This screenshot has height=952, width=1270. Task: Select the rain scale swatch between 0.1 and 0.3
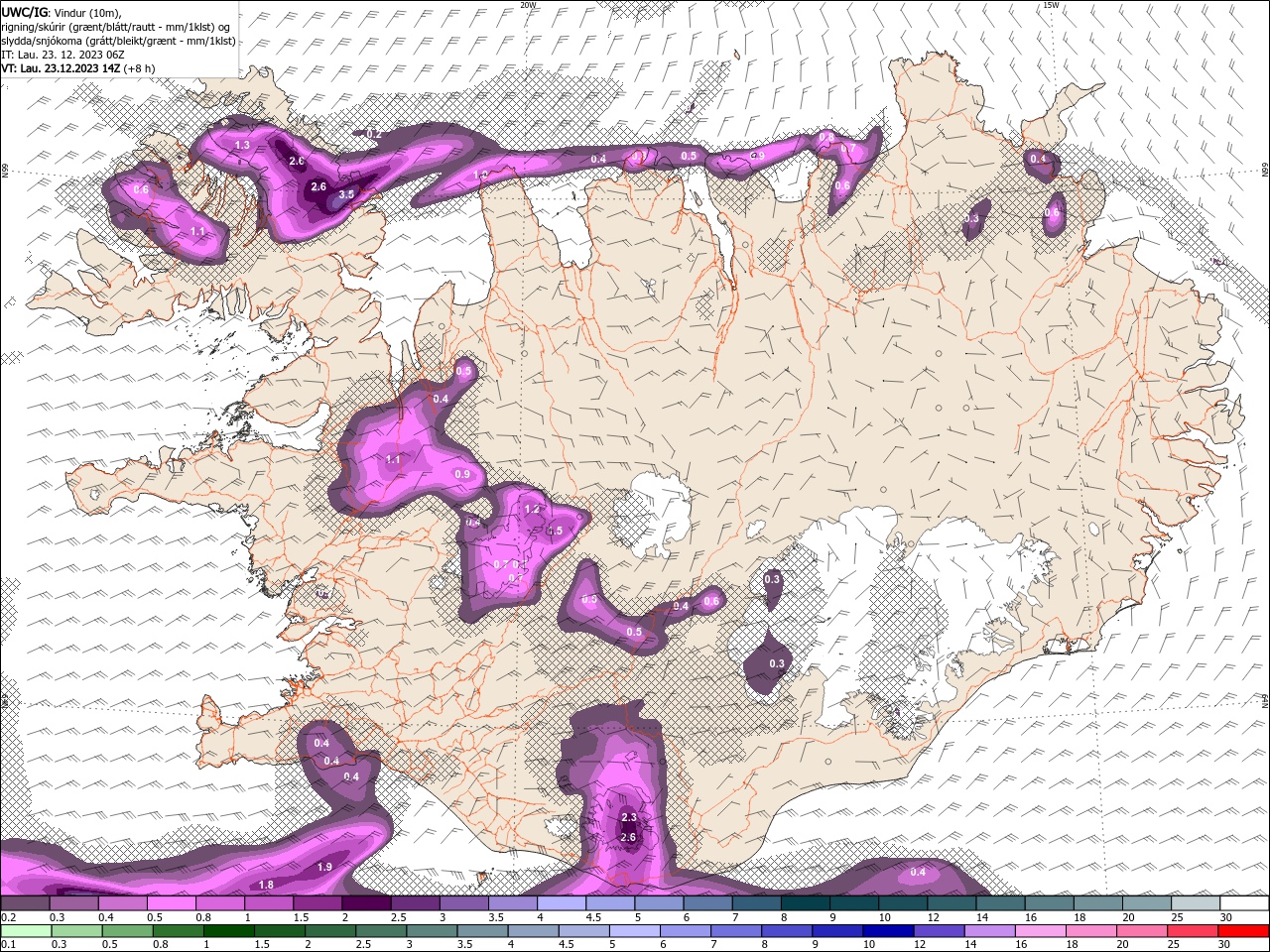point(27,931)
